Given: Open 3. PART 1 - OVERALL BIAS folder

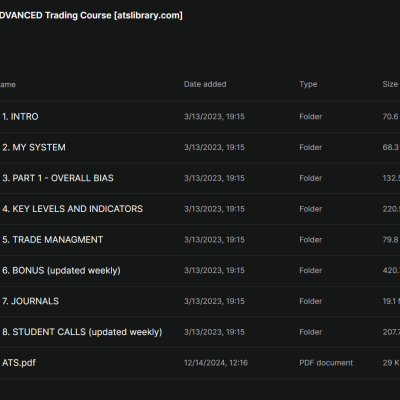Looking at the screenshot, I should (x=58, y=178).
